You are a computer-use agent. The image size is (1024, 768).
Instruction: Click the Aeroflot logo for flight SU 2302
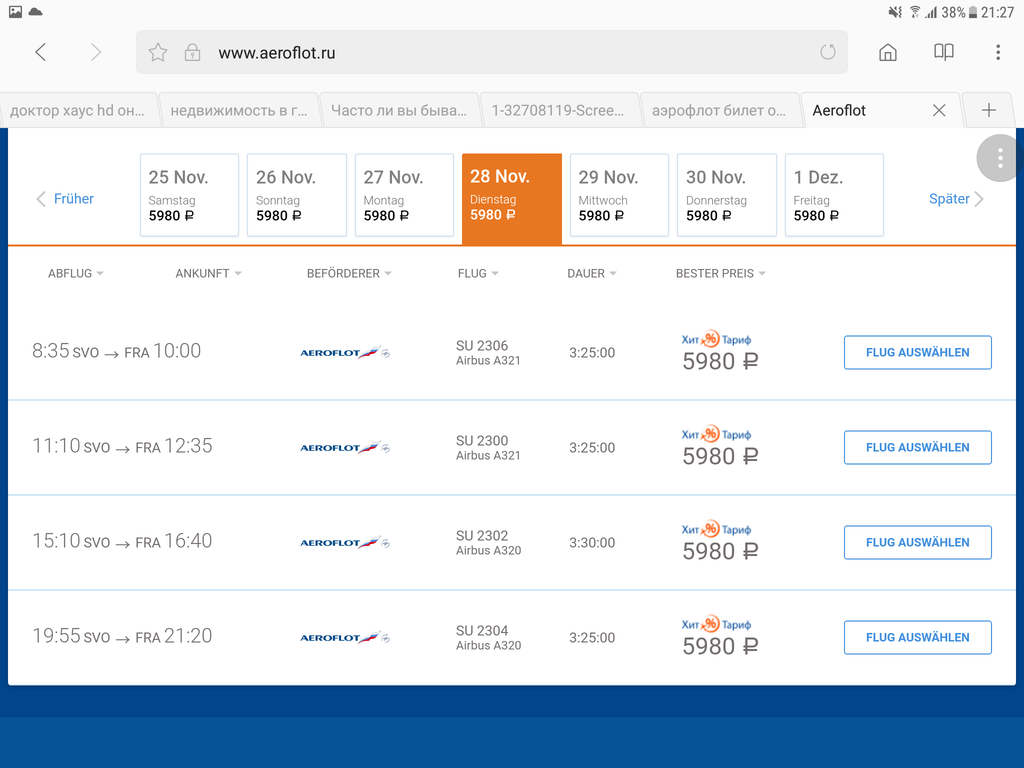(345, 543)
